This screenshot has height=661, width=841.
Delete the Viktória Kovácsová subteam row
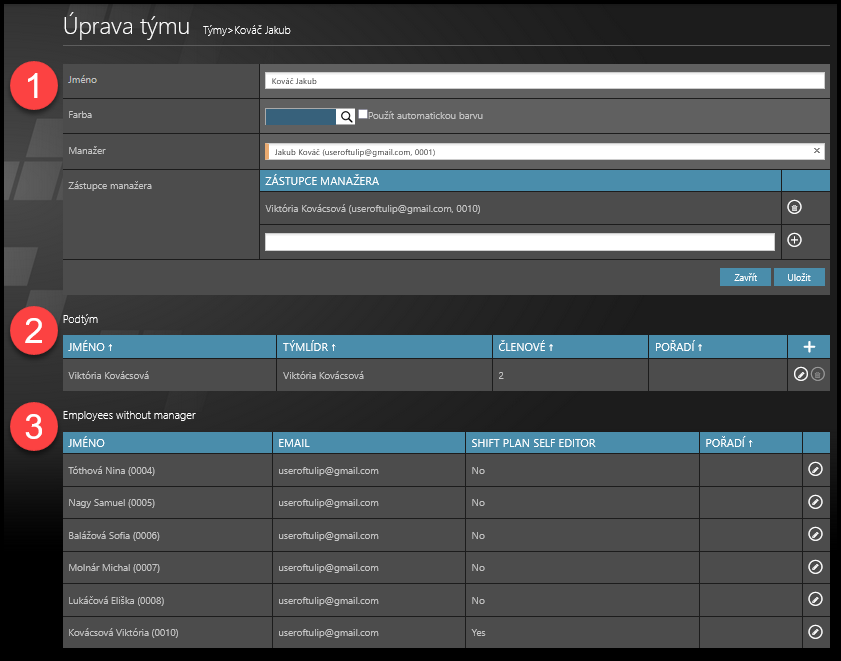pos(817,375)
